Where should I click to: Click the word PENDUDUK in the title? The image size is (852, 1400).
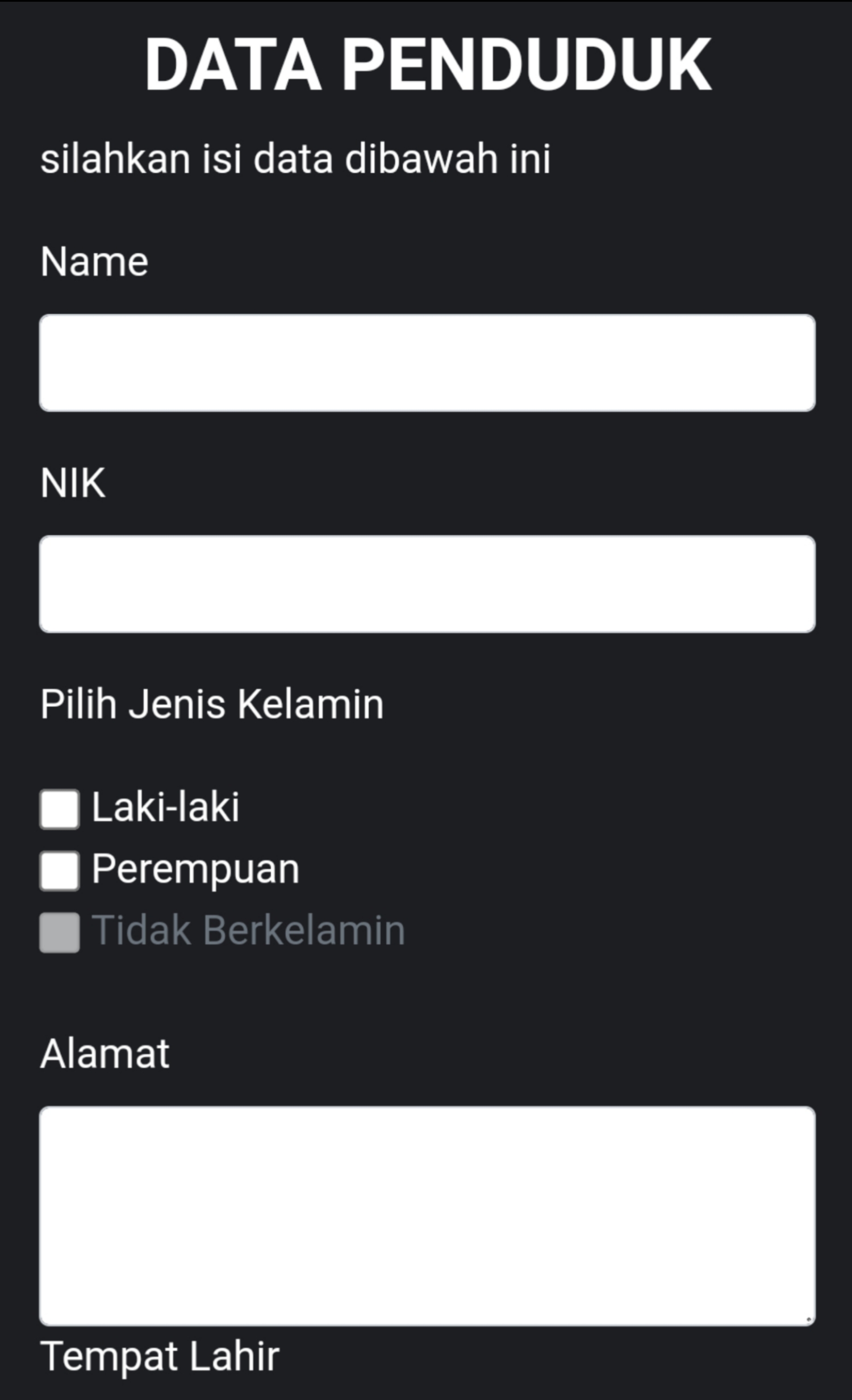coord(526,64)
